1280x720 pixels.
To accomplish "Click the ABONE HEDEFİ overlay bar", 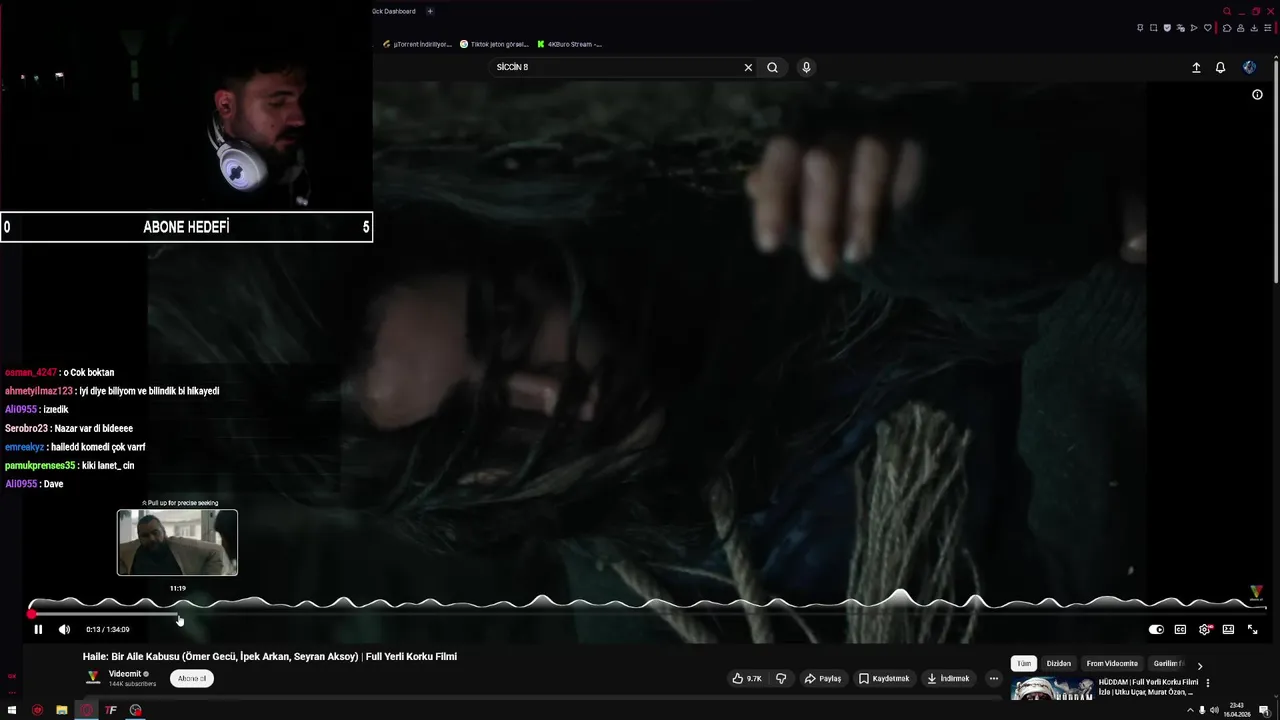I will tap(186, 227).
